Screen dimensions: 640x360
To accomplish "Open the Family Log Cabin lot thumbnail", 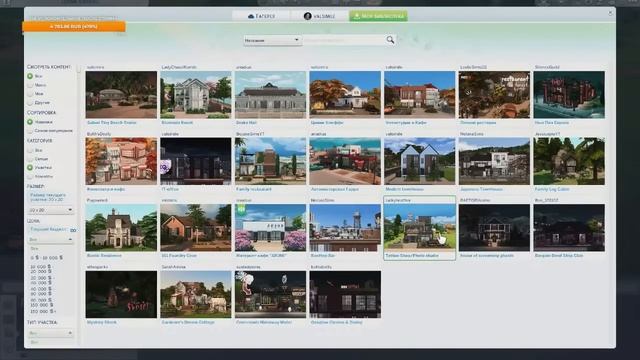I will click(x=569, y=161).
